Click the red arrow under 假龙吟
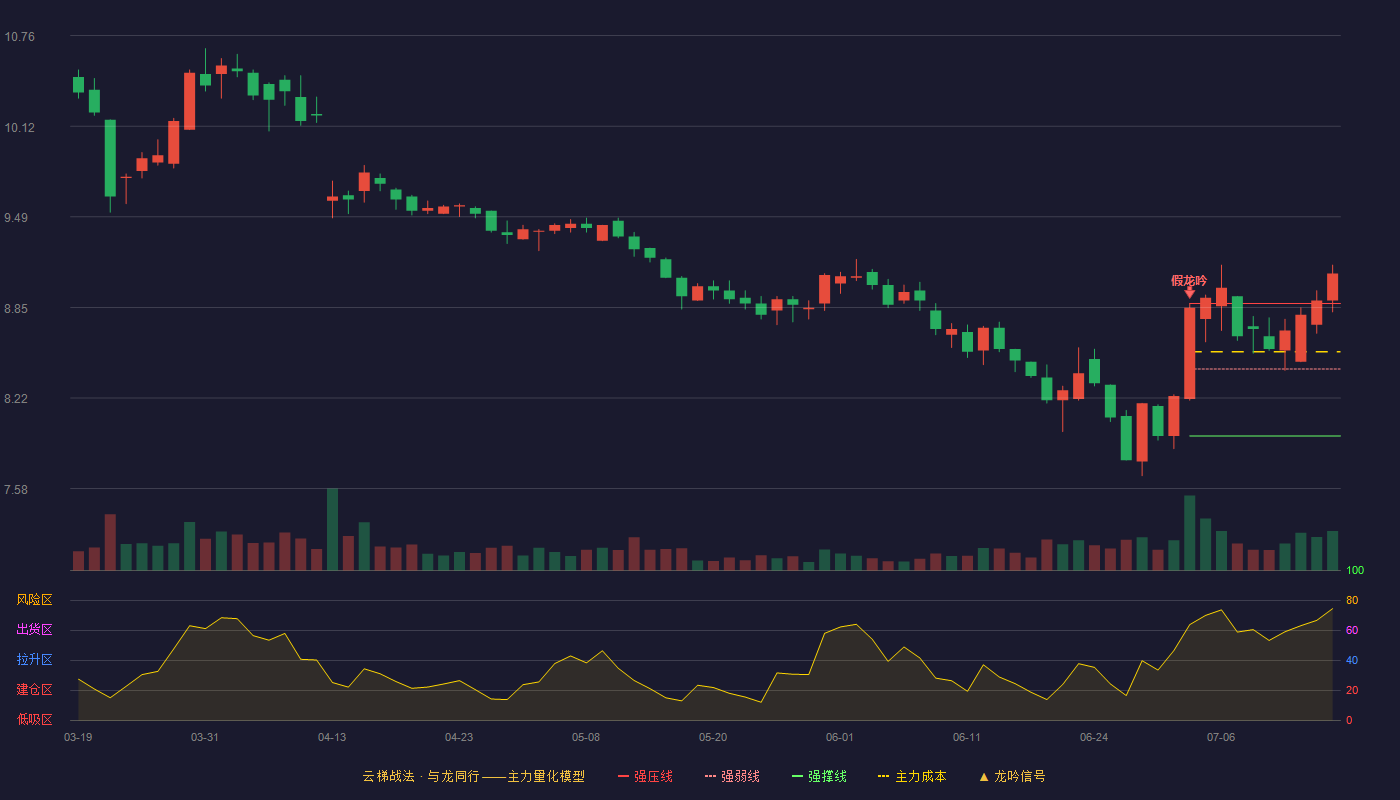The height and width of the screenshot is (800, 1400). click(x=1189, y=293)
